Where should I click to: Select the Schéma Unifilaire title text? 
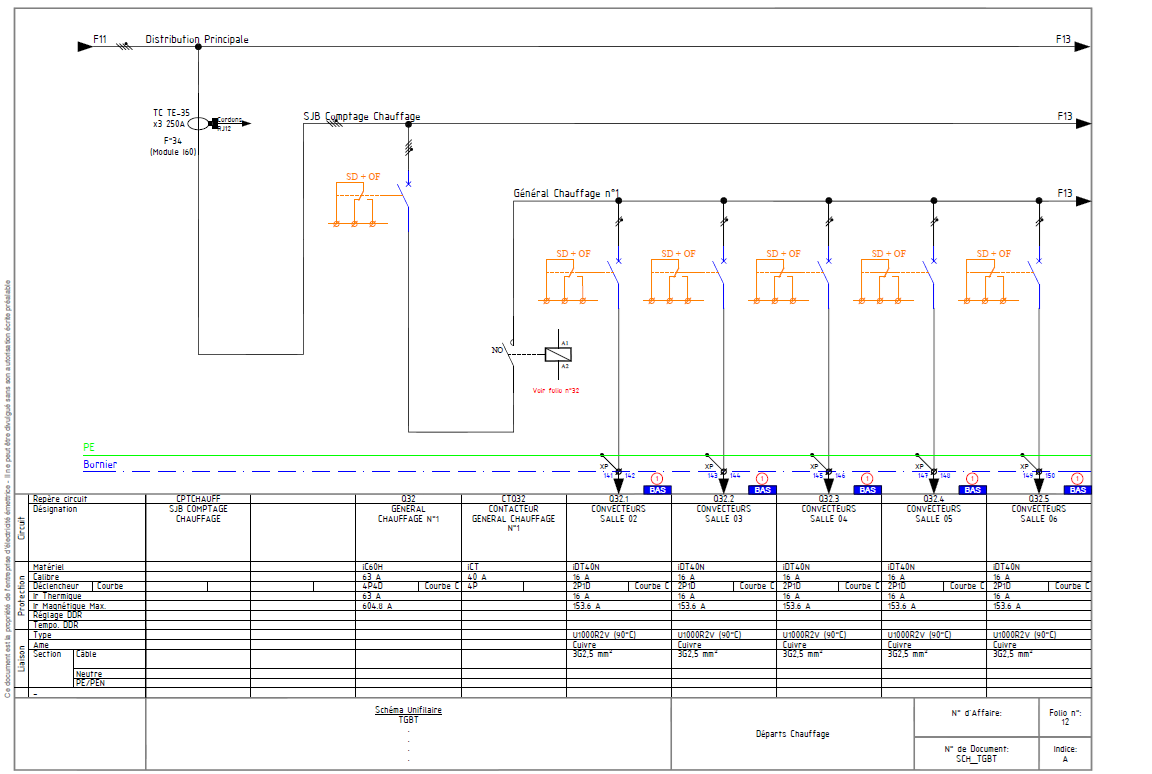pos(407,710)
